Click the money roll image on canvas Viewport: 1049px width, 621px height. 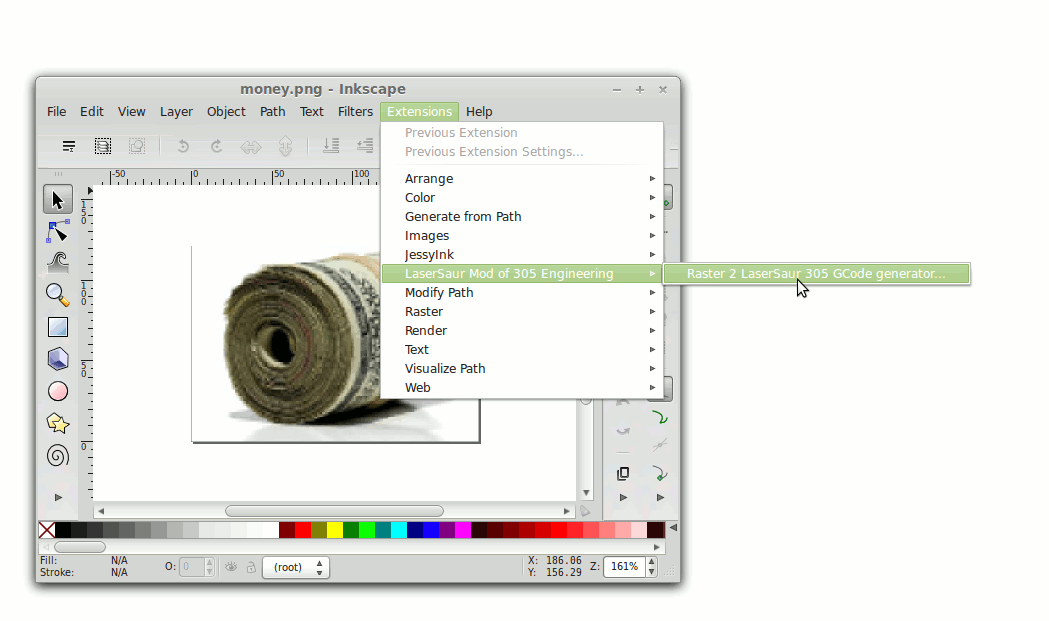[x=301, y=341]
